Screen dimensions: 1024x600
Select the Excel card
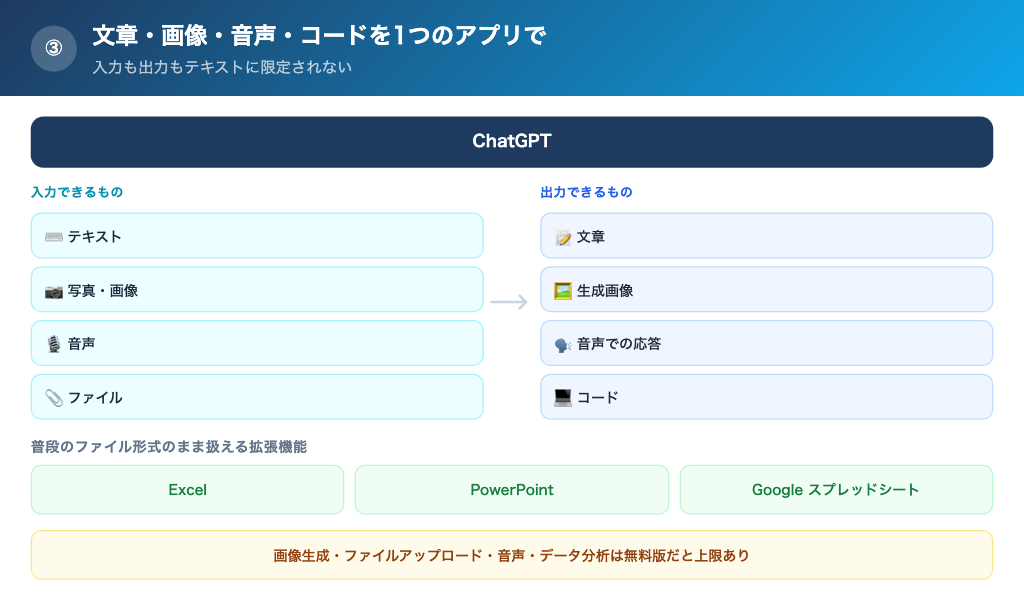pyautogui.click(x=187, y=490)
